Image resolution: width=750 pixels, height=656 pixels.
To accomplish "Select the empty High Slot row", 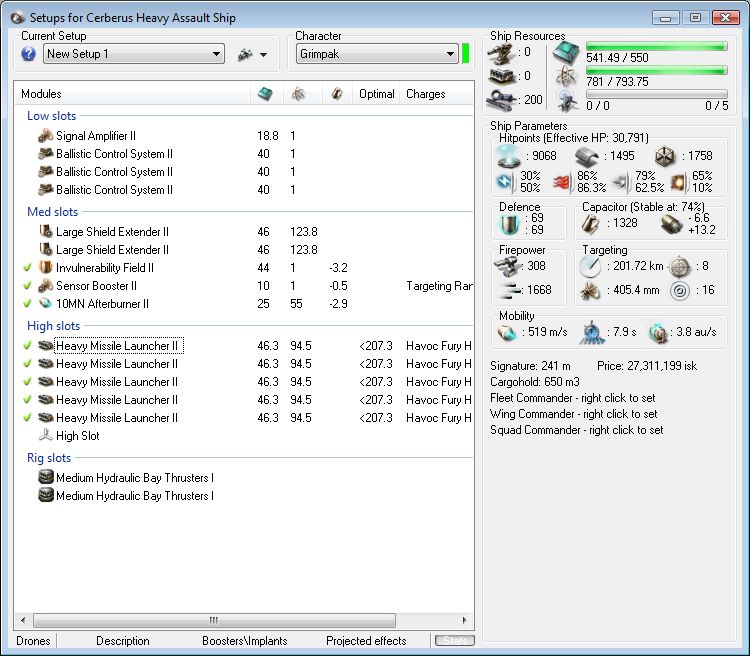I will coord(77,436).
